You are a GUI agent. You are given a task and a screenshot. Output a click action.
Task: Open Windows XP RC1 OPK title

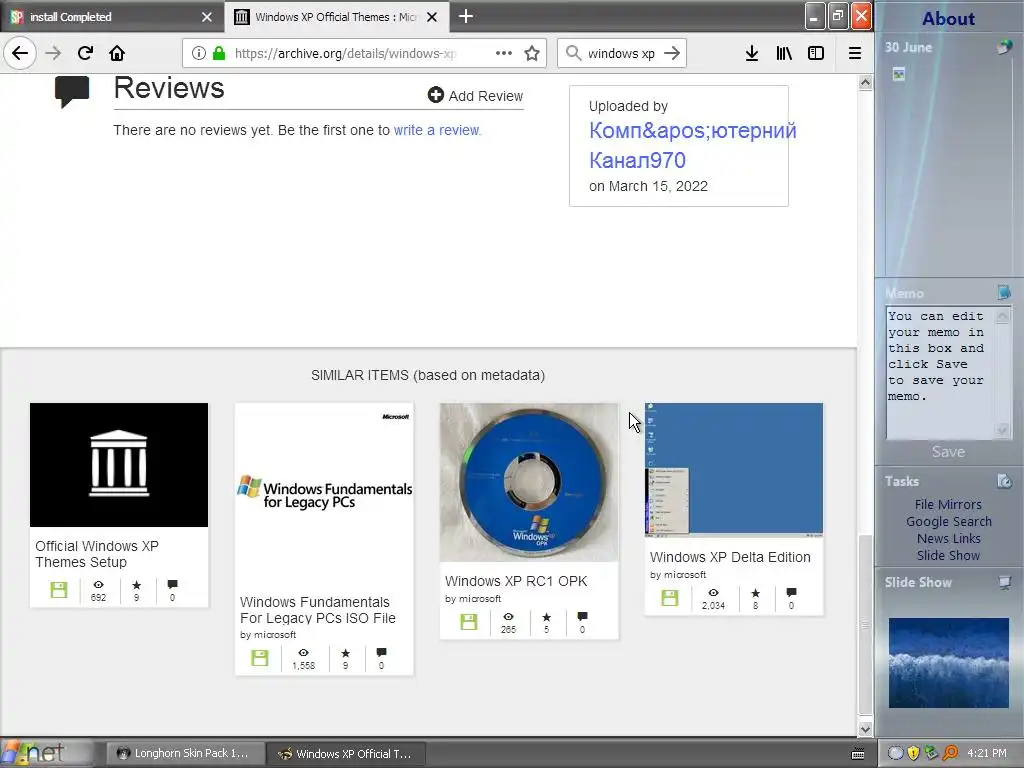516,581
